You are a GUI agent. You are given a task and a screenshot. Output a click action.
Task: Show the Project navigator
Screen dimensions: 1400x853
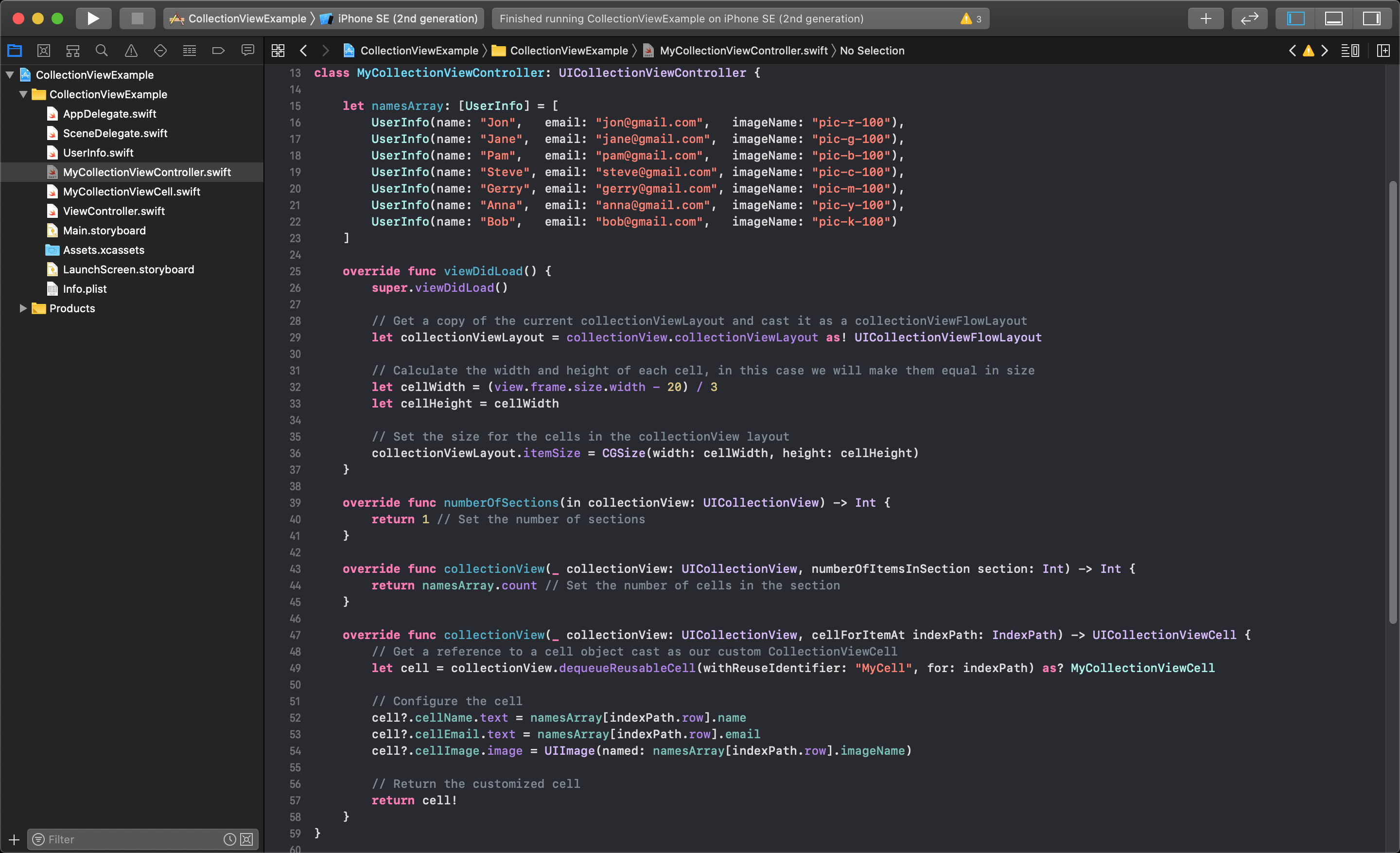point(14,51)
